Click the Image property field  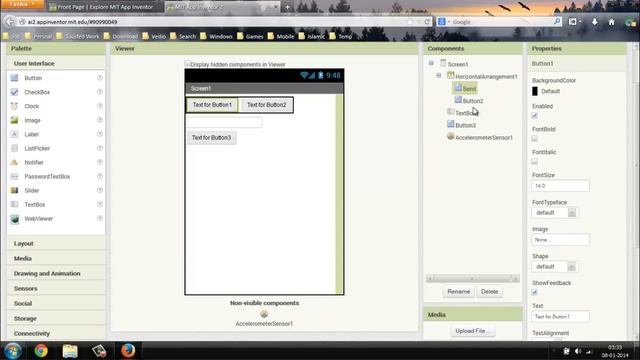[x=560, y=240]
